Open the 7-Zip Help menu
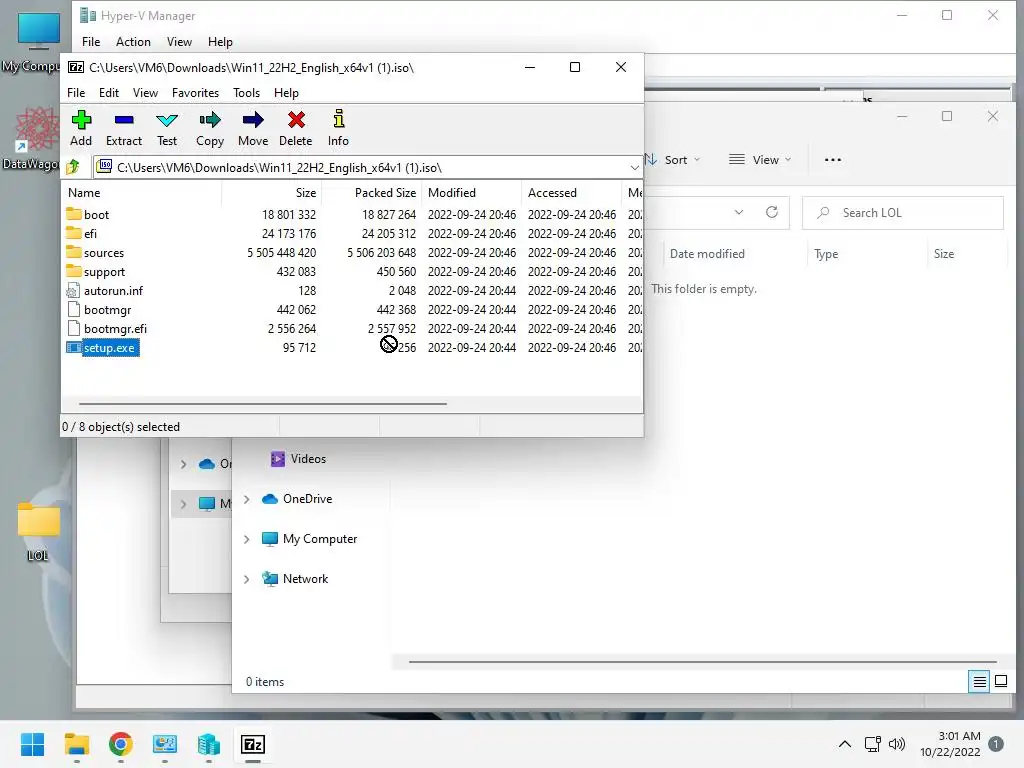Viewport: 1024px width, 768px height. pos(286,93)
